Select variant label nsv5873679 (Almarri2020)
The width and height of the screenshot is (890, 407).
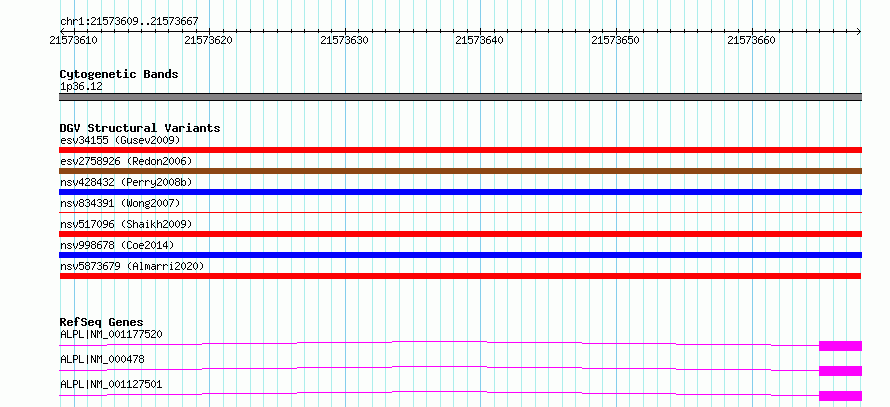132,266
